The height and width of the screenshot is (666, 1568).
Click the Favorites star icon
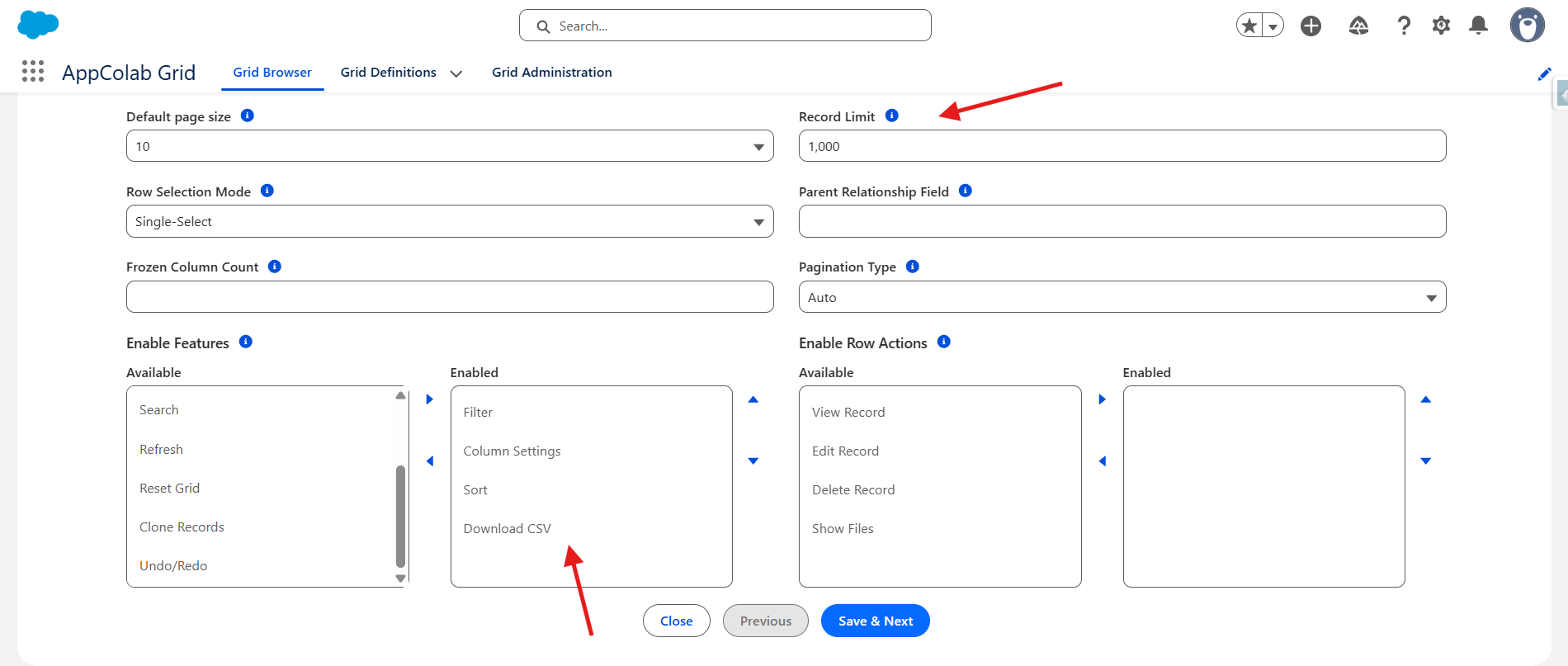click(x=1250, y=26)
